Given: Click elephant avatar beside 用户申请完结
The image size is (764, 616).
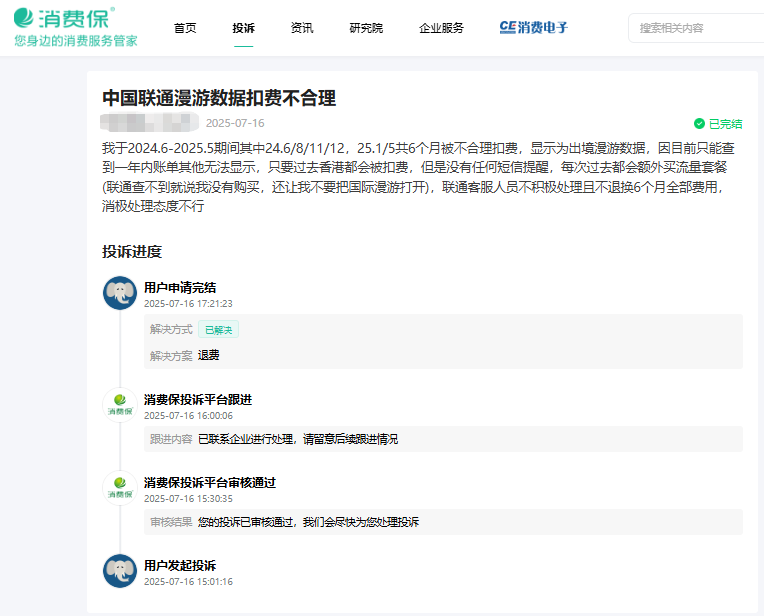Looking at the screenshot, I should click(120, 293).
